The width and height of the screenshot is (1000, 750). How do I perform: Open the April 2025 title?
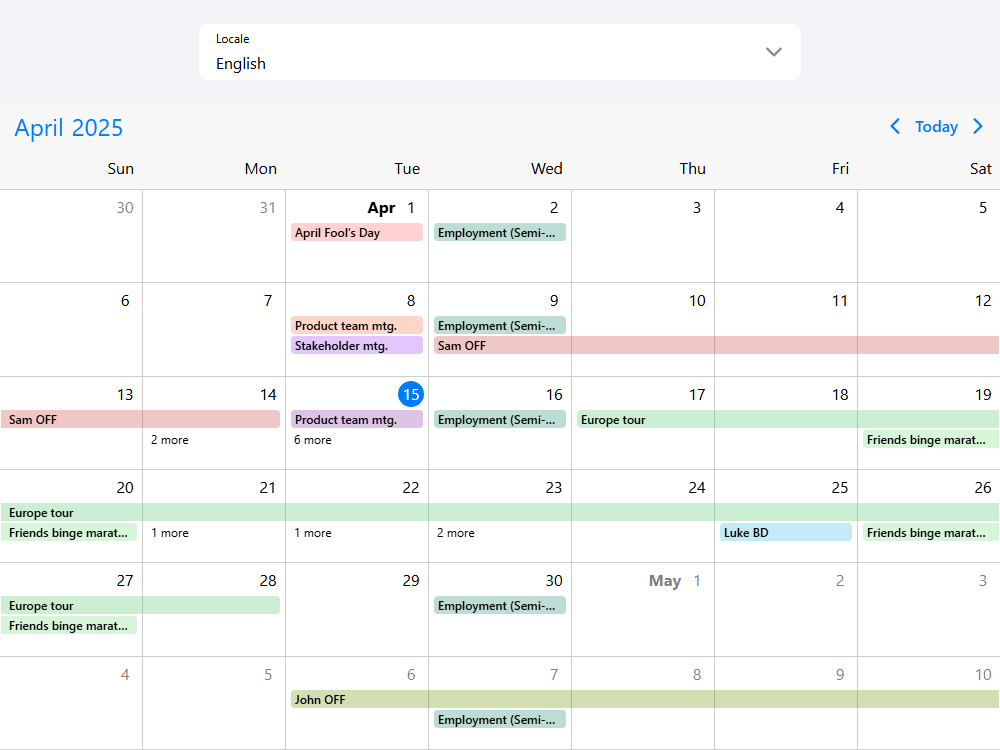[69, 128]
